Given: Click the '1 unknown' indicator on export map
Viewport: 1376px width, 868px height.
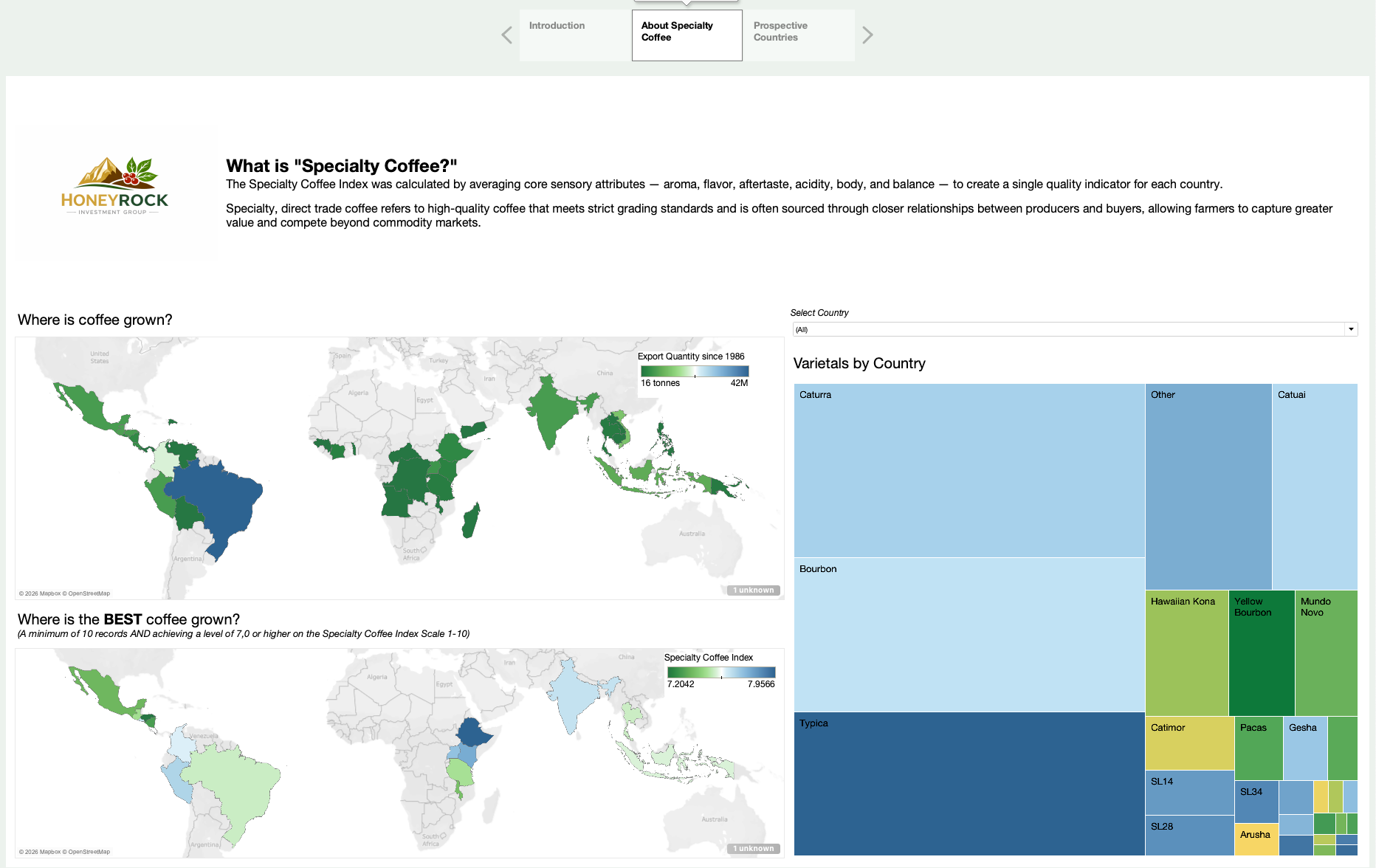Looking at the screenshot, I should (x=753, y=590).
